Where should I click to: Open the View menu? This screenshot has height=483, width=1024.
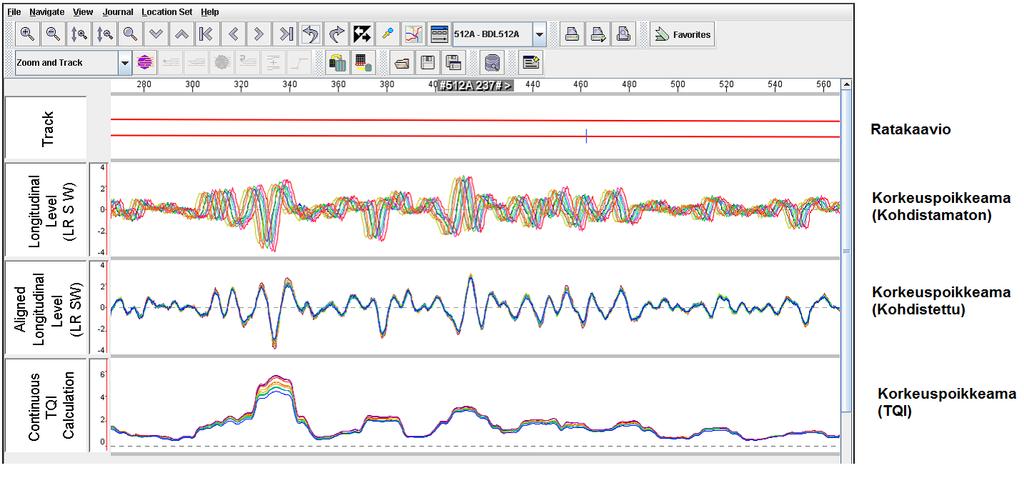pyautogui.click(x=83, y=12)
